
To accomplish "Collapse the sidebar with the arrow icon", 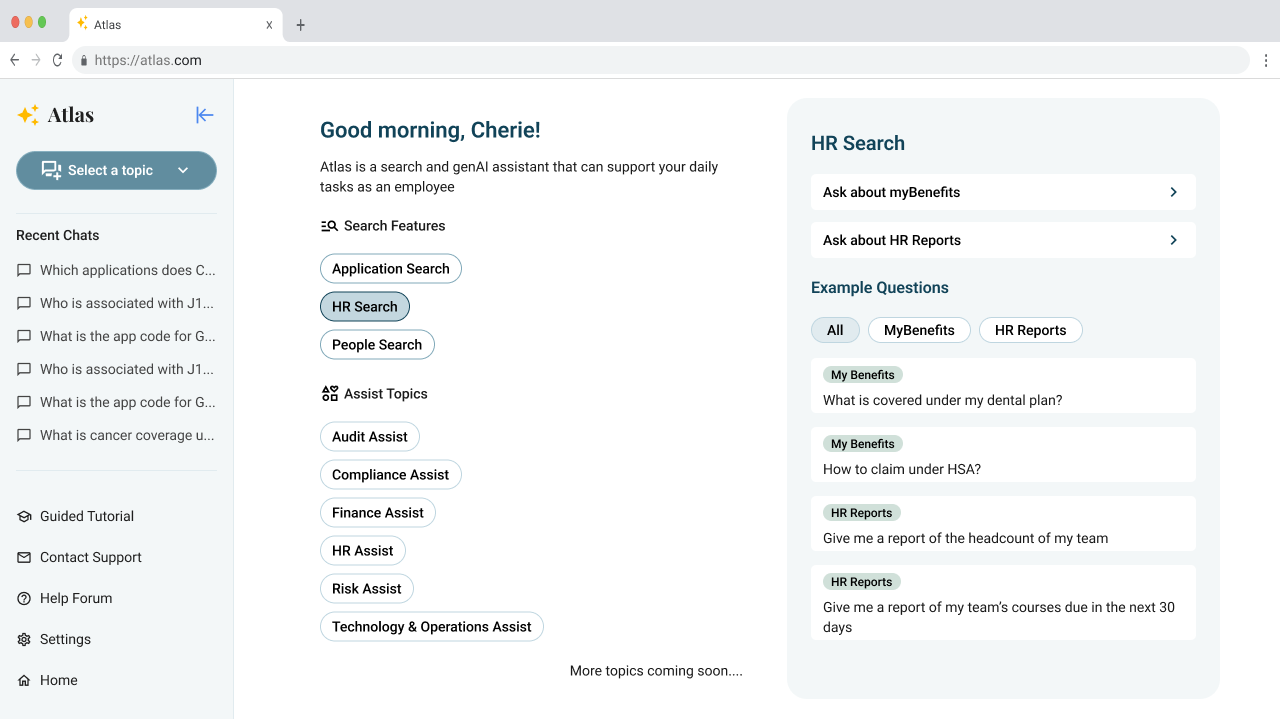I will point(205,115).
